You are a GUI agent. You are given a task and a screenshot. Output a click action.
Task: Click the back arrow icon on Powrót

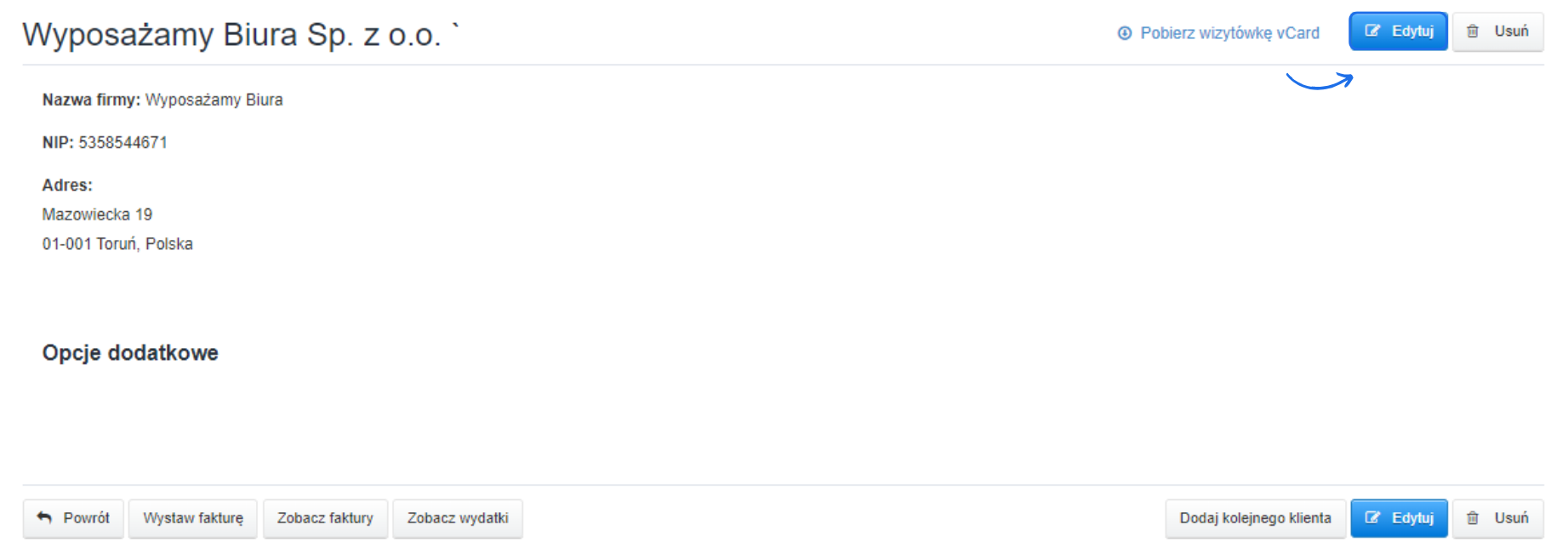click(x=44, y=518)
